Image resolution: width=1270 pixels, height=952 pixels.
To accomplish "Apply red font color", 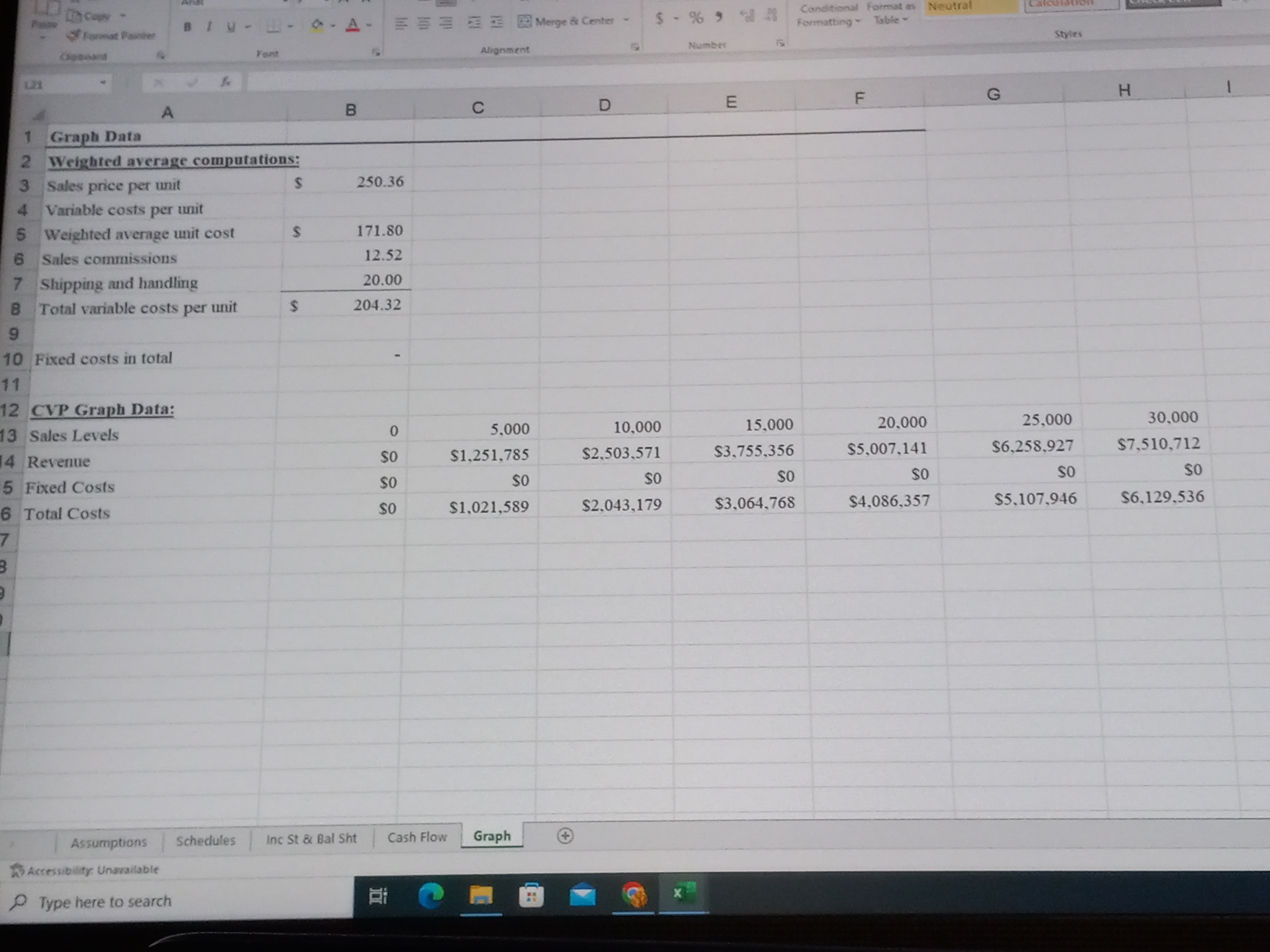I will point(352,25).
